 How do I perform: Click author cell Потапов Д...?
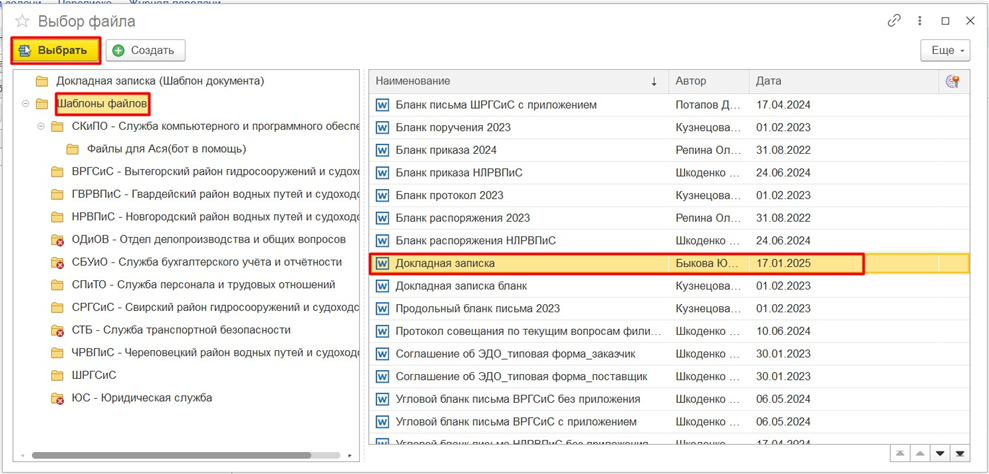pyautogui.click(x=706, y=105)
